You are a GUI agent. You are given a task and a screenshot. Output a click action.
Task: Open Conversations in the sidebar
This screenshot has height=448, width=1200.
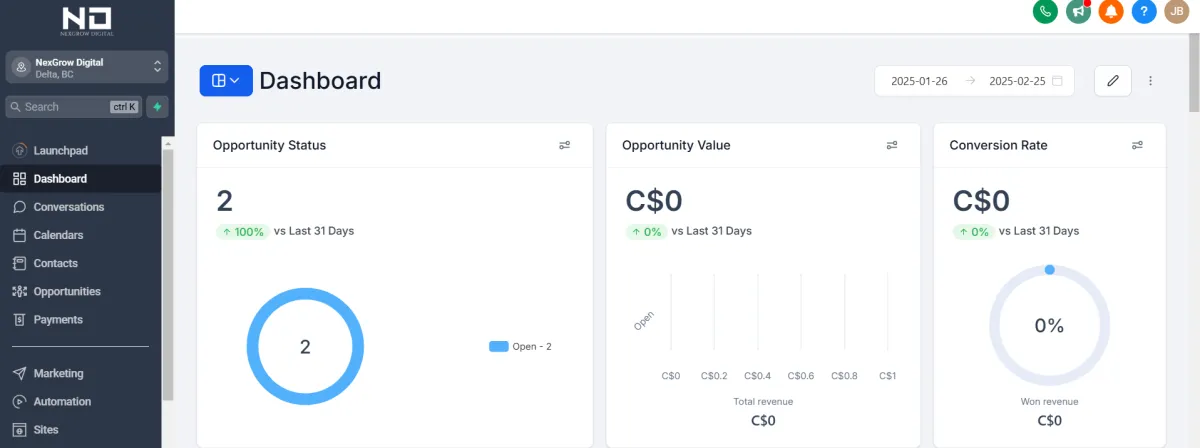coord(68,207)
